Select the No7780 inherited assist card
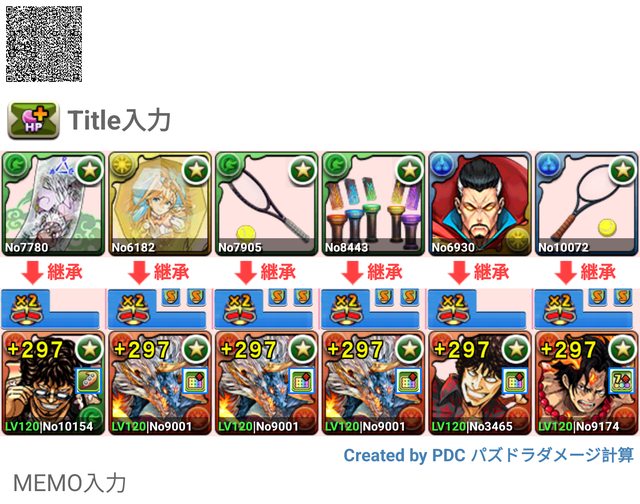 (x=53, y=204)
